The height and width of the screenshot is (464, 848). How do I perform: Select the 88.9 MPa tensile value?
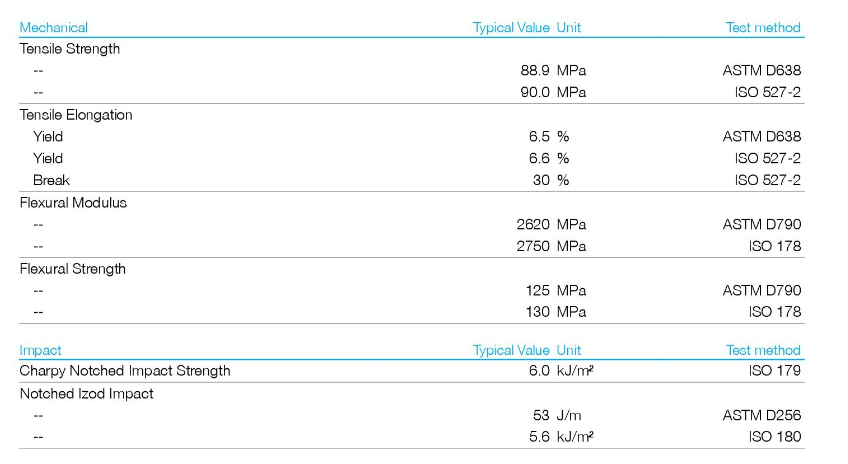[x=548, y=71]
